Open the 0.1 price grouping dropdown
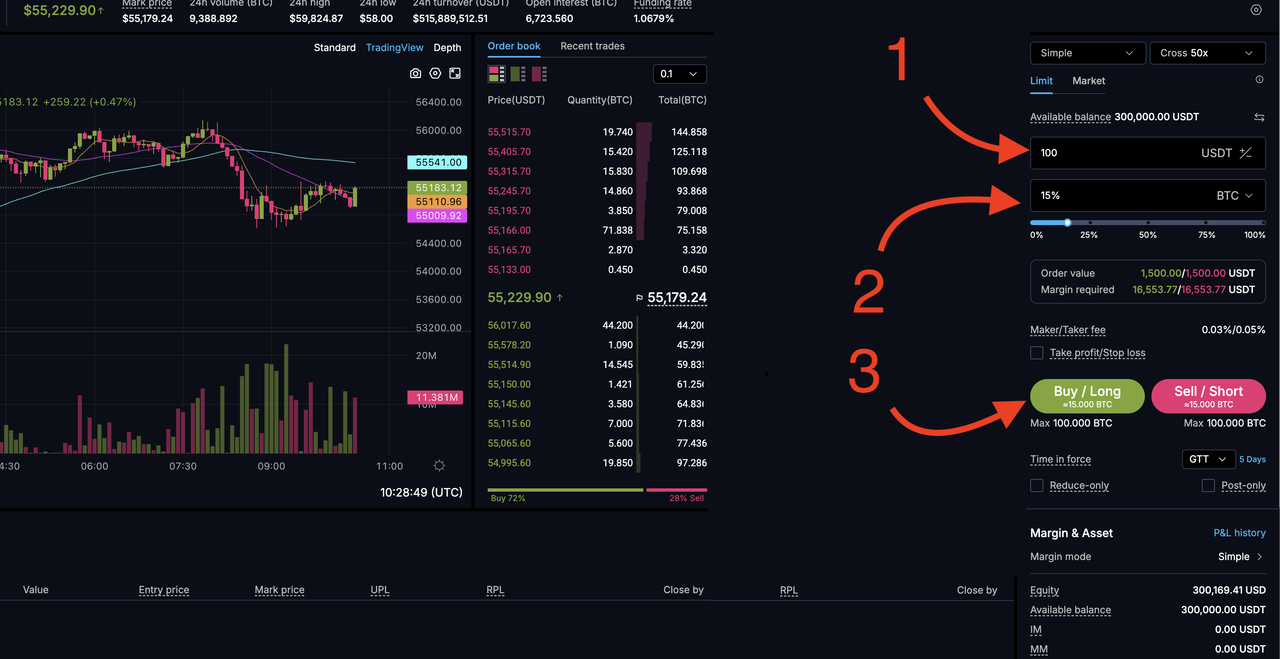 tap(680, 74)
